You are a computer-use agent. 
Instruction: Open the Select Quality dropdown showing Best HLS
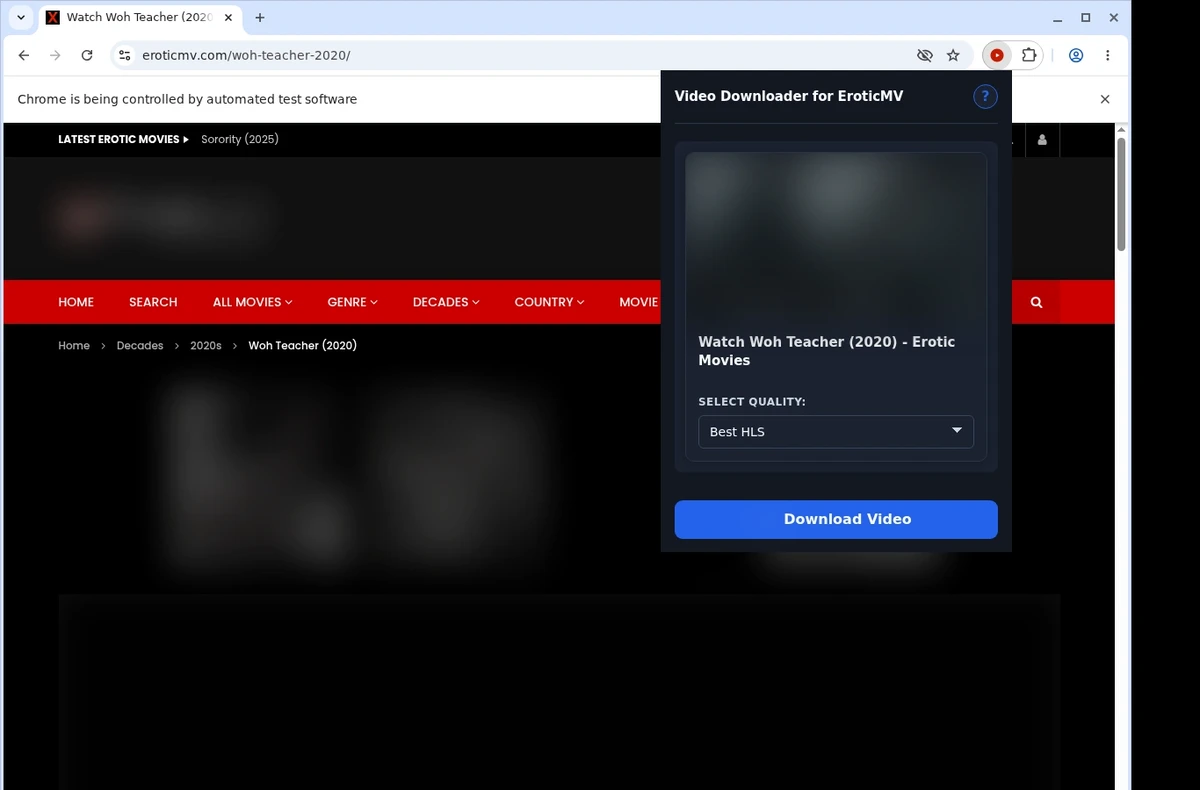coord(836,432)
